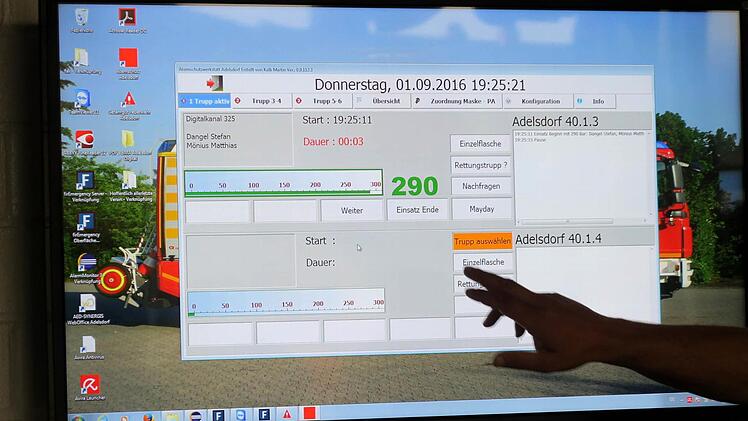Screen dimensions: 748x421
Task: Open the Adobe Reader DC desktop icon
Action: click(127, 21)
